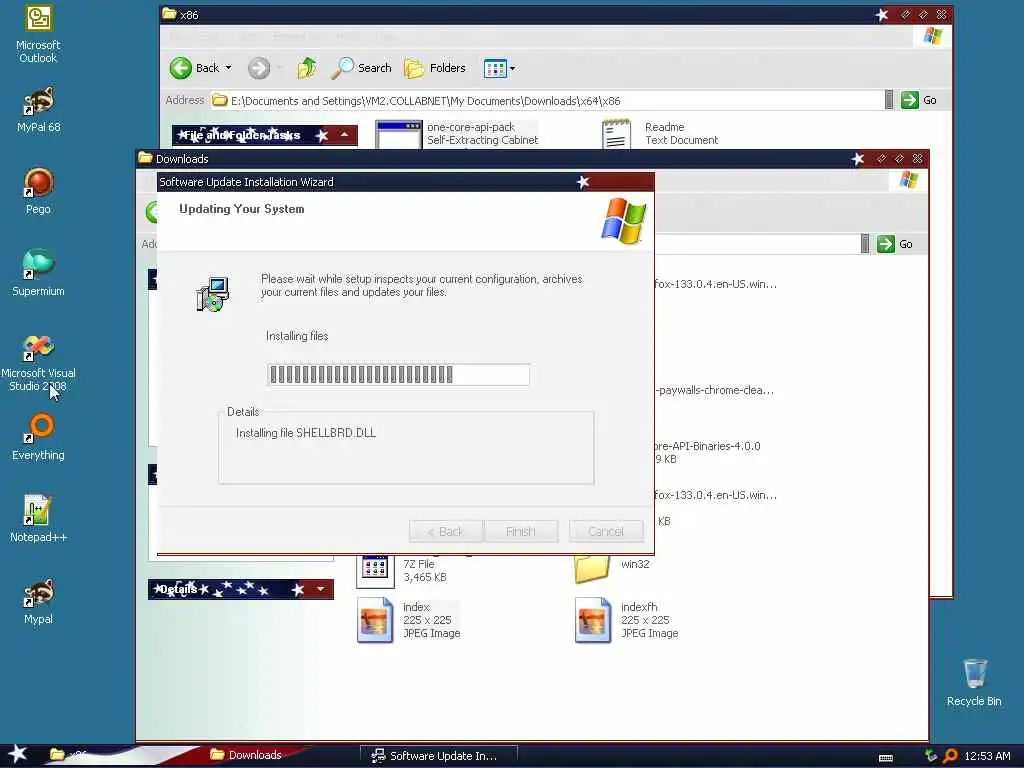
Task: Click the Finish button in wizard
Action: (520, 532)
